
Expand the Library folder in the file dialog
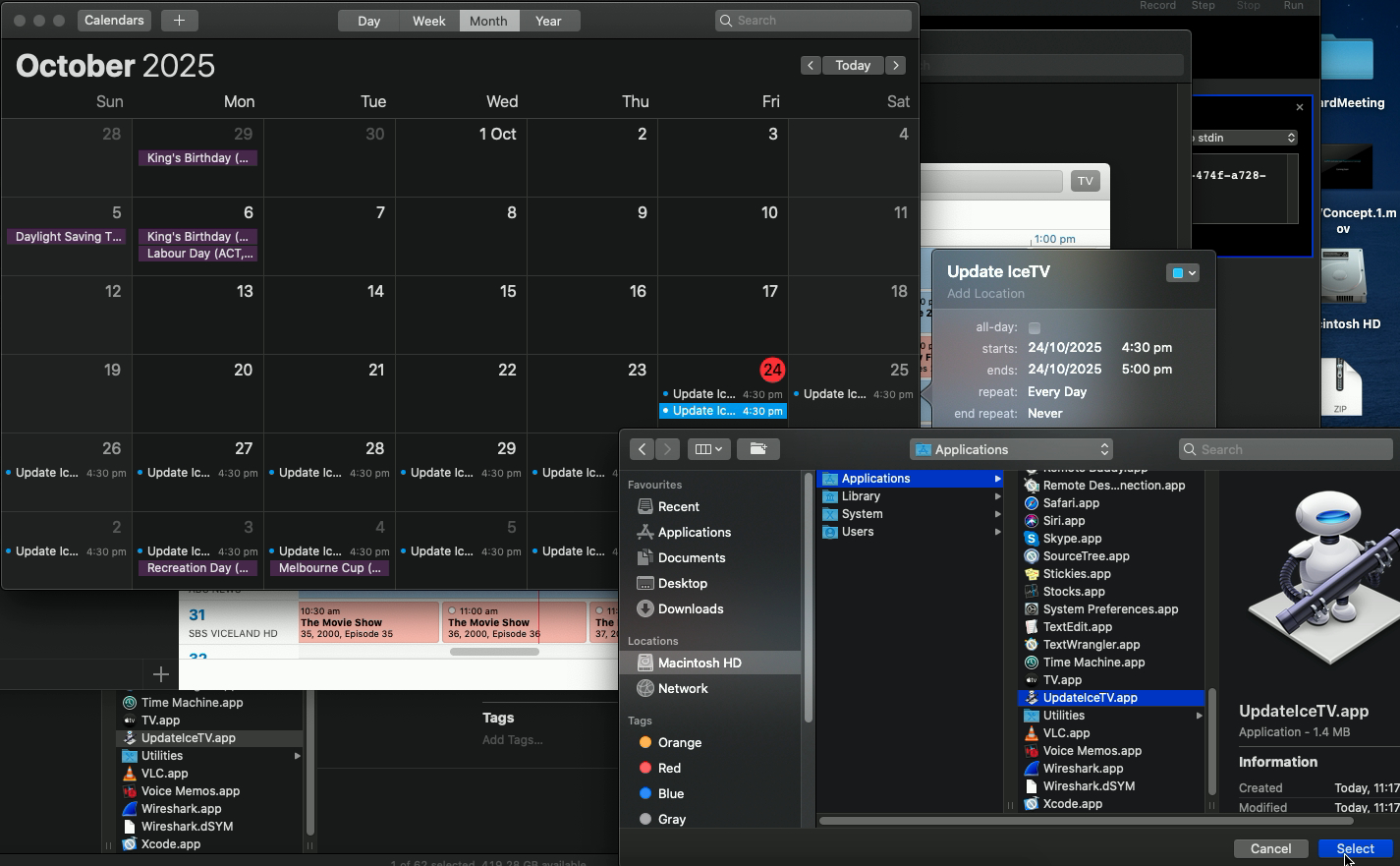tap(997, 496)
